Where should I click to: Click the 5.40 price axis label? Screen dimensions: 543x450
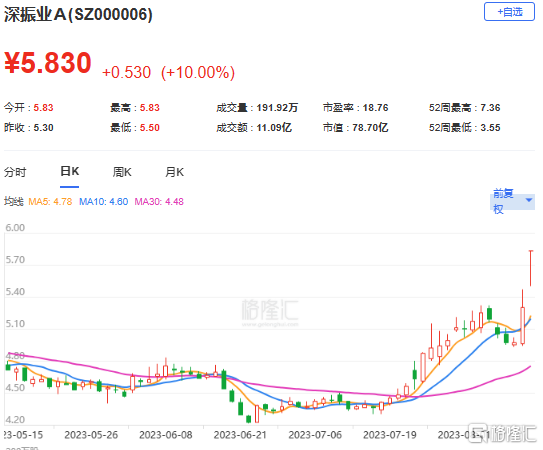pyautogui.click(x=15, y=292)
